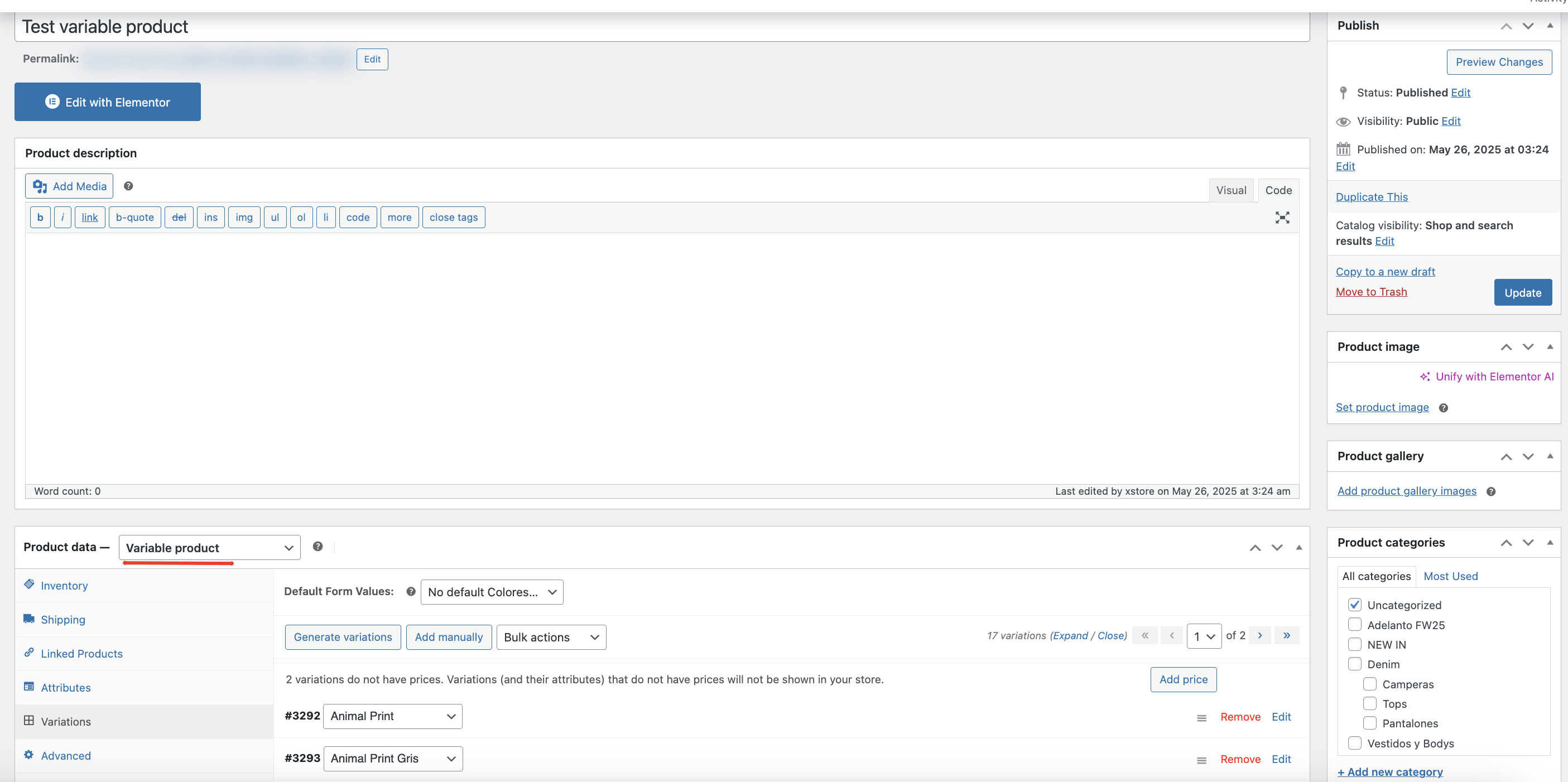Open Bulk actions dropdown
This screenshot has width=1568, height=782.
(551, 637)
